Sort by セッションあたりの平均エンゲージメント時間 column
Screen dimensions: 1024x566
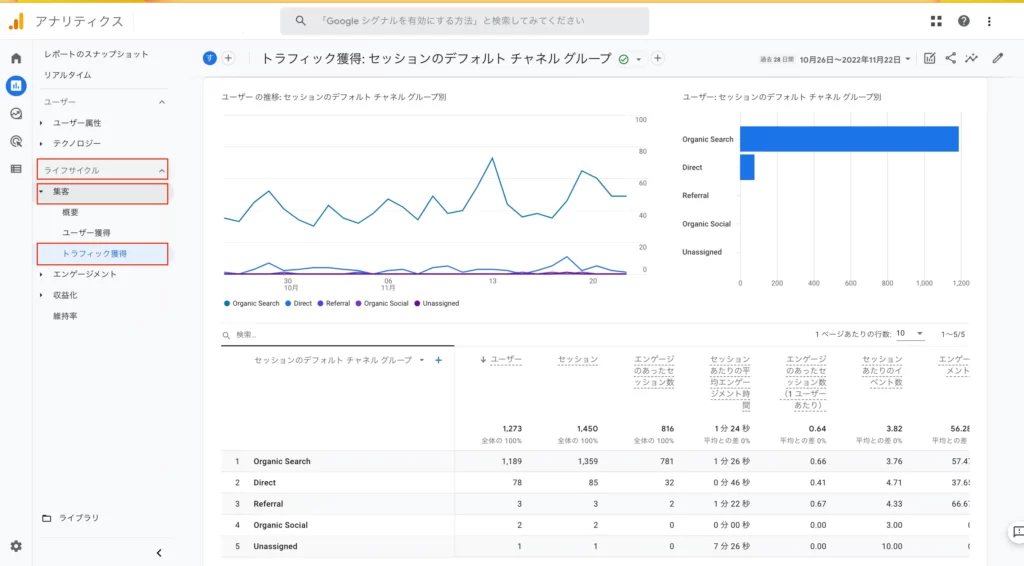click(730, 383)
